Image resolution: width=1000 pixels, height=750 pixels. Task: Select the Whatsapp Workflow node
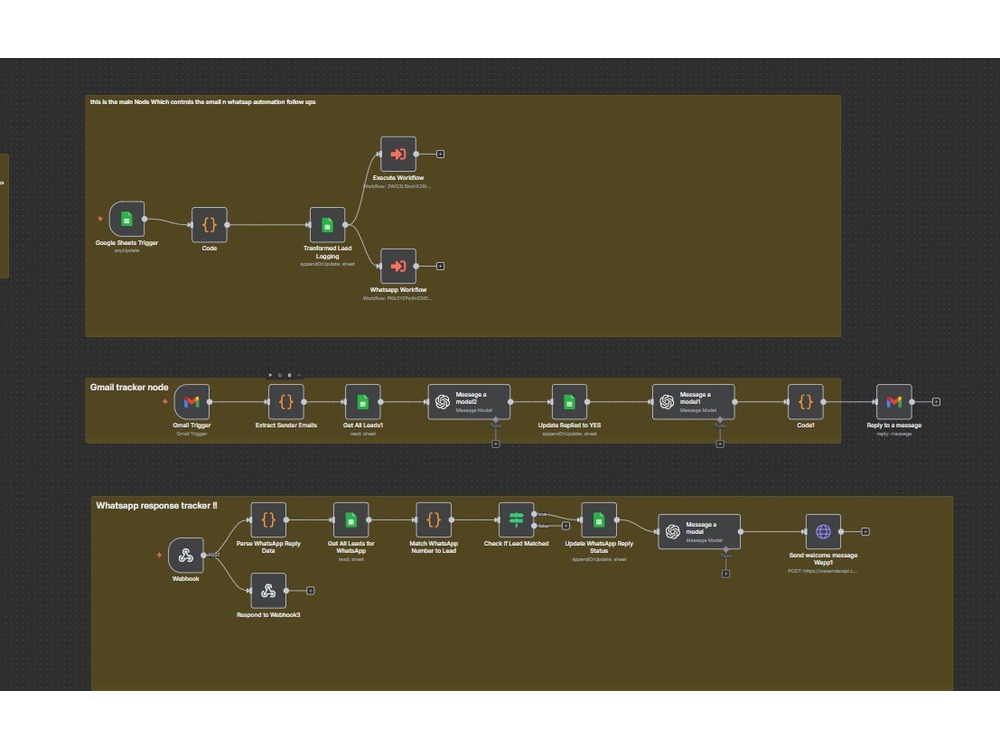(398, 266)
